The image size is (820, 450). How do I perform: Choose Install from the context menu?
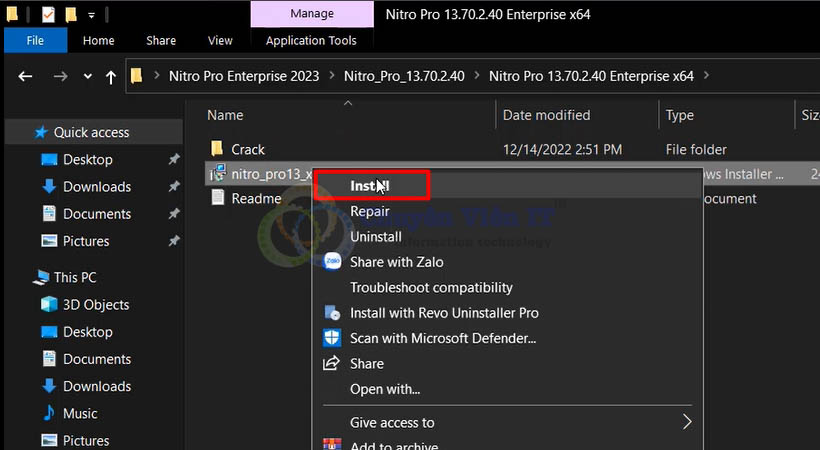(x=369, y=186)
